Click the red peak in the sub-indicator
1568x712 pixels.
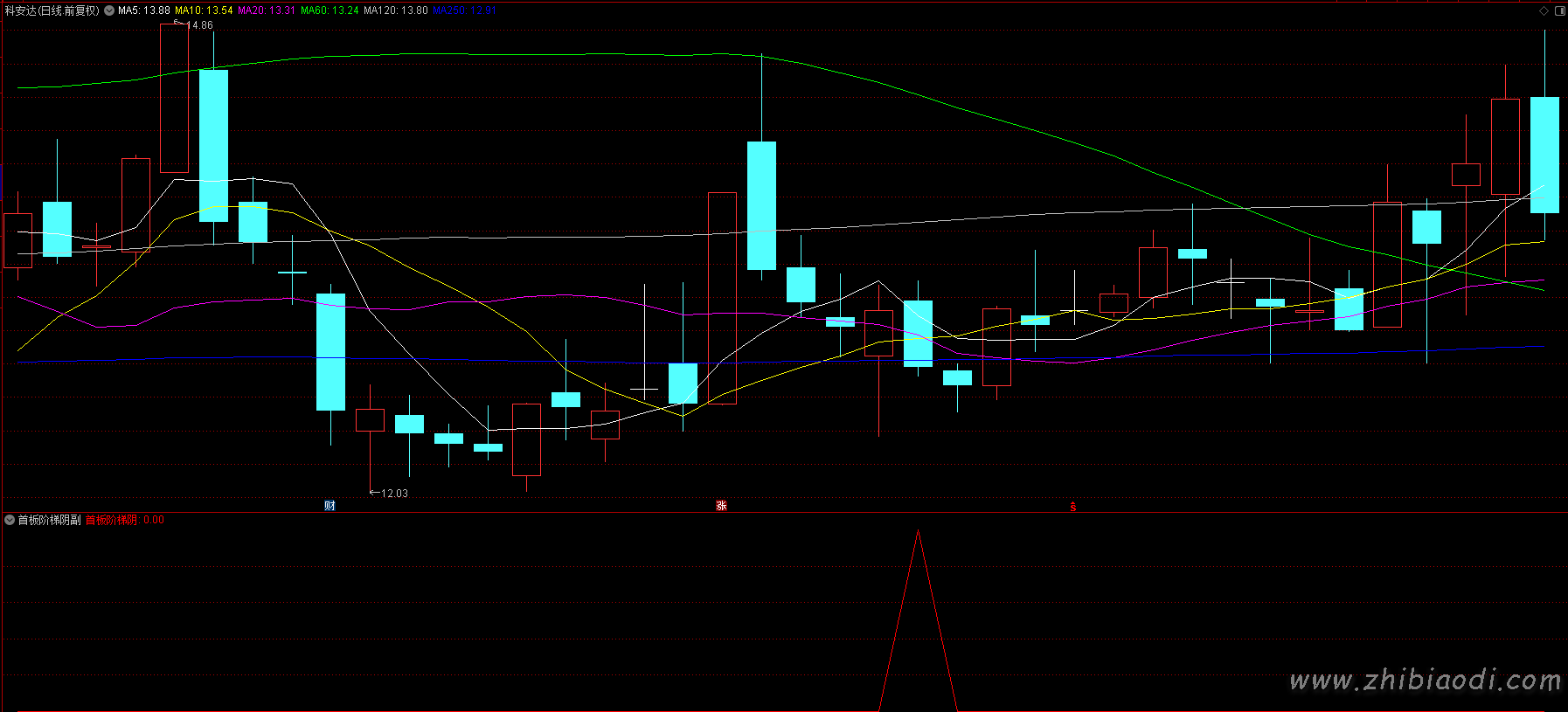(918, 531)
